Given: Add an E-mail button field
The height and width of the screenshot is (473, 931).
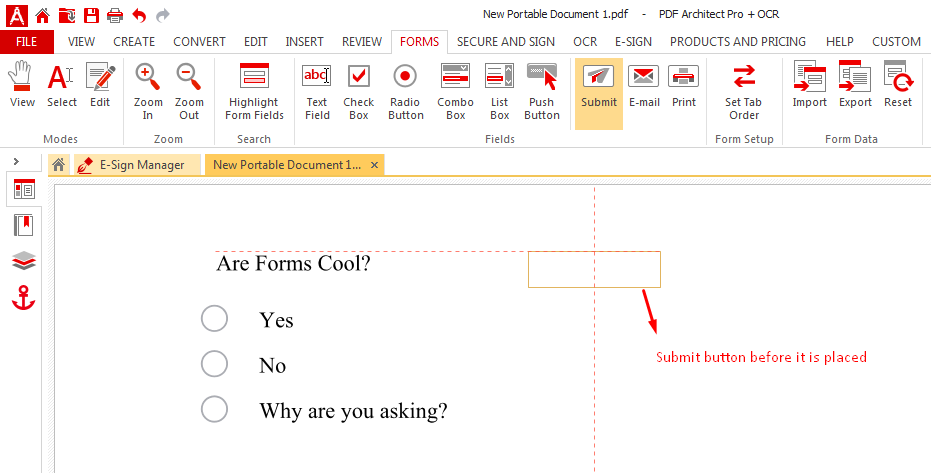Looking at the screenshot, I should pyautogui.click(x=644, y=85).
